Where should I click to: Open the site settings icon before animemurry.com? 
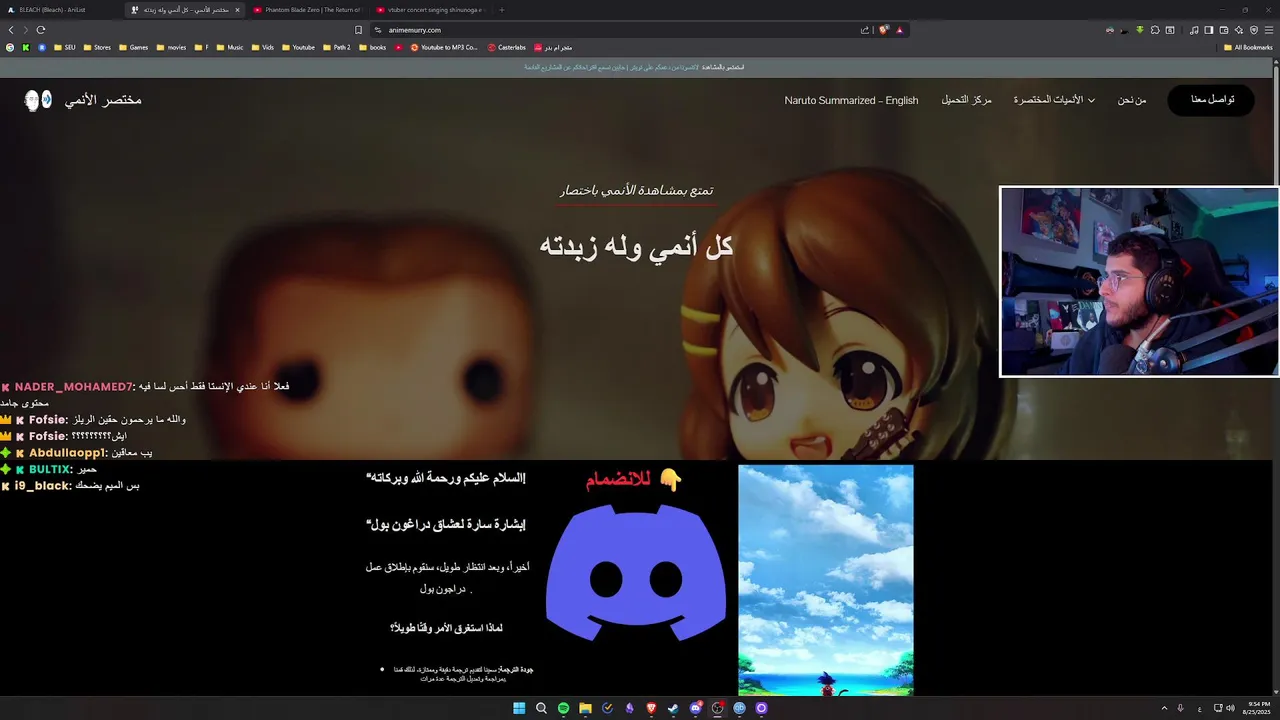click(x=378, y=30)
